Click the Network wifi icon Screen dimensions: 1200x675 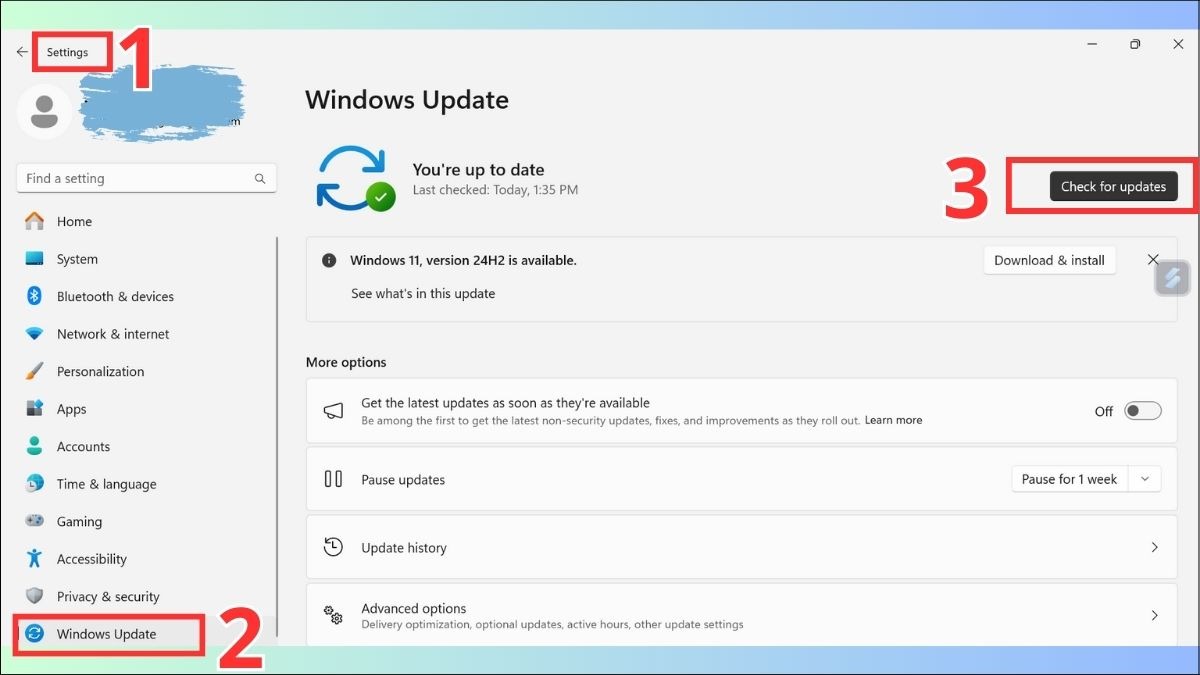[35, 334]
